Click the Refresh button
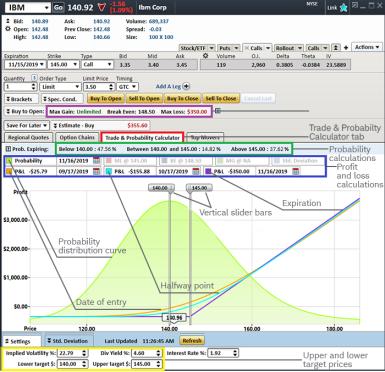 [192, 341]
